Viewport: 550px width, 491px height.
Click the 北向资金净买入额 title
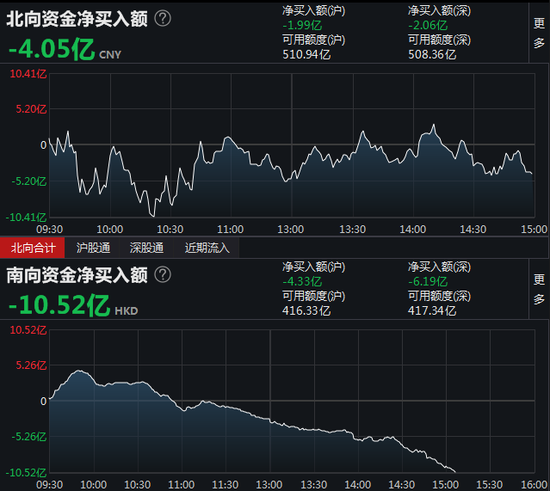pos(77,19)
